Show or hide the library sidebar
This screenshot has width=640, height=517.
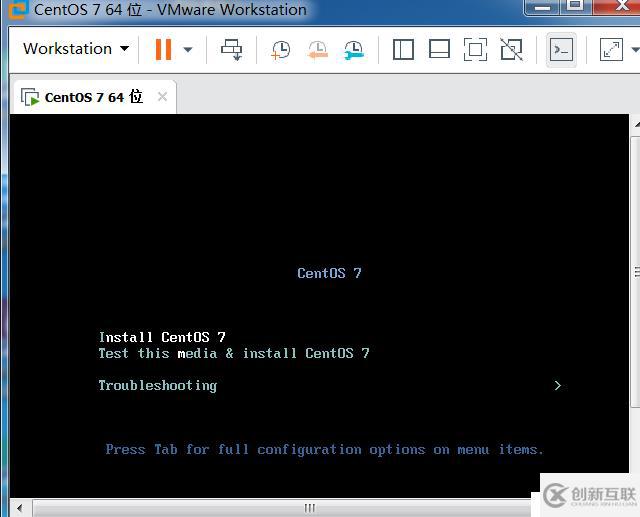pyautogui.click(x=403, y=50)
